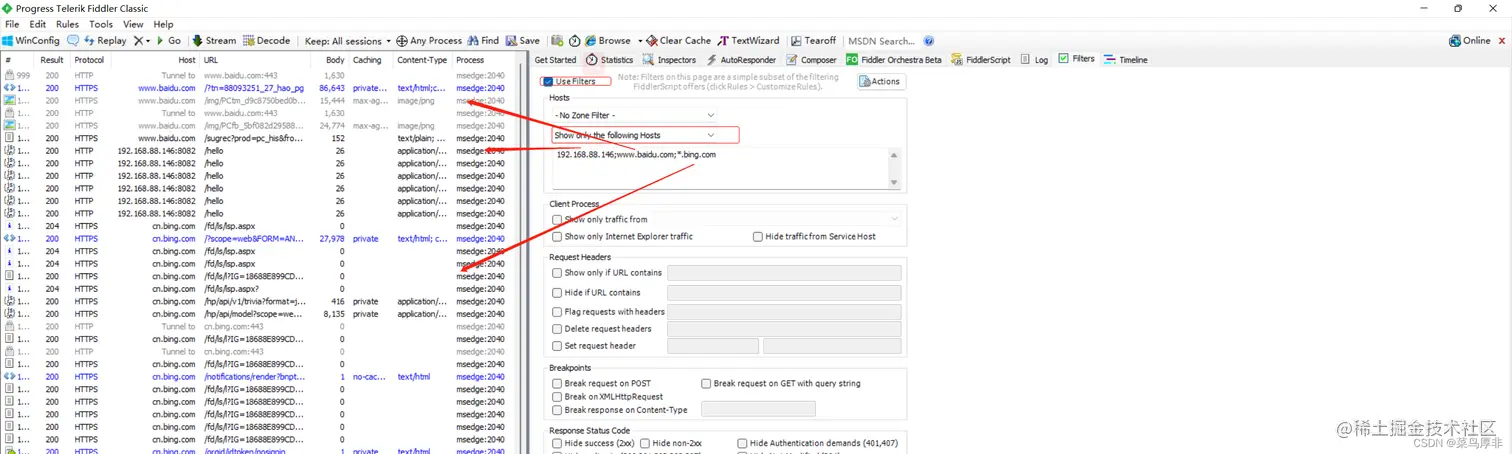Click the MSDN help question icon
Viewport: 1512px width, 454px height.
click(x=929, y=41)
